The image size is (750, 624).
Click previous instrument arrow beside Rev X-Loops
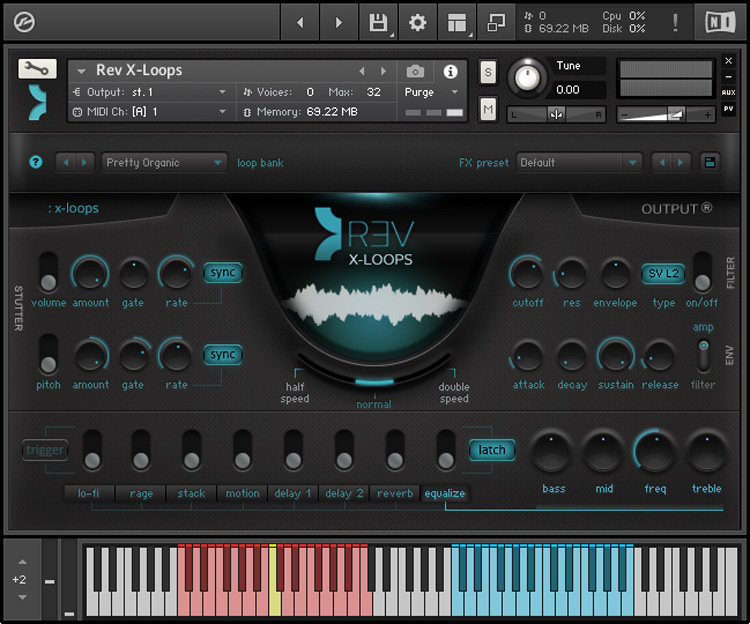click(x=362, y=71)
